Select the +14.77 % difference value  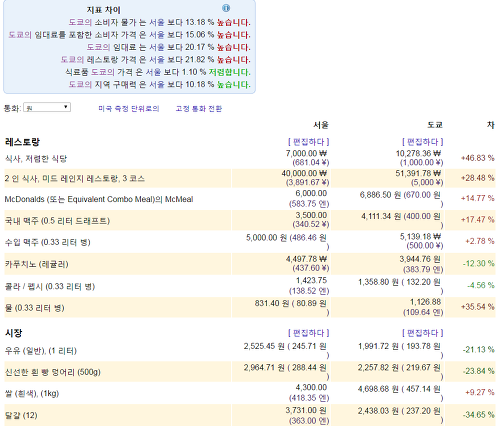[x=478, y=198]
